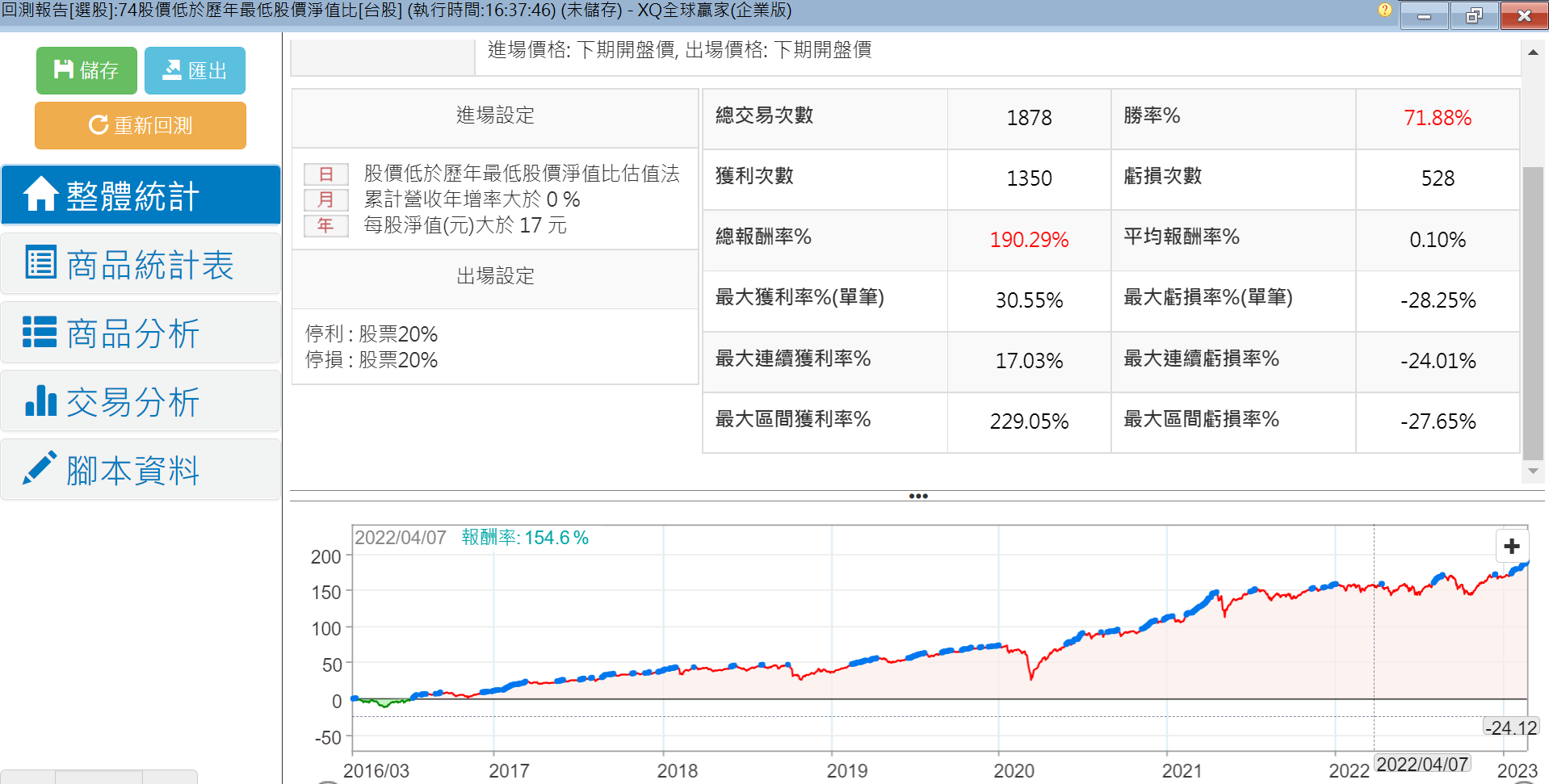Click the 勝率% value 71.88%
Image resolution: width=1549 pixels, height=784 pixels.
coord(1437,118)
